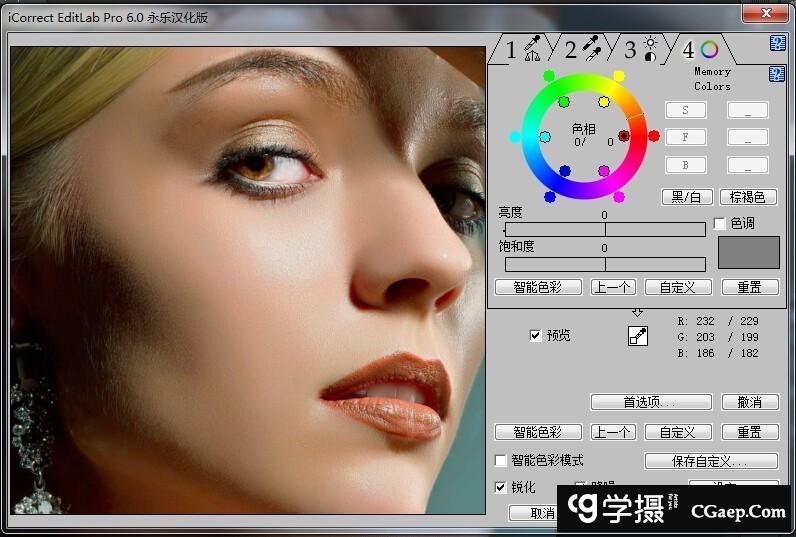
Task: Select the magenta dot inside the hue wheel
Action: (604, 171)
